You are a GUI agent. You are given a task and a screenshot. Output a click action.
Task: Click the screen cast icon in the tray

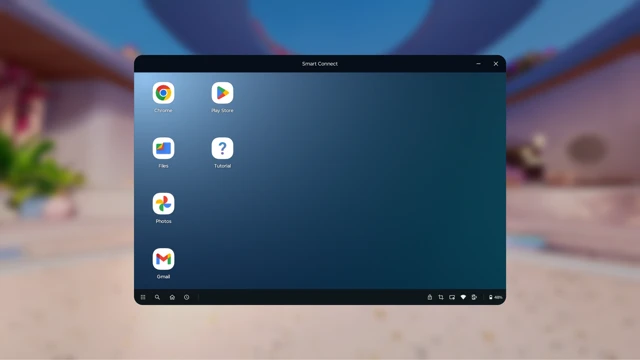click(452, 297)
